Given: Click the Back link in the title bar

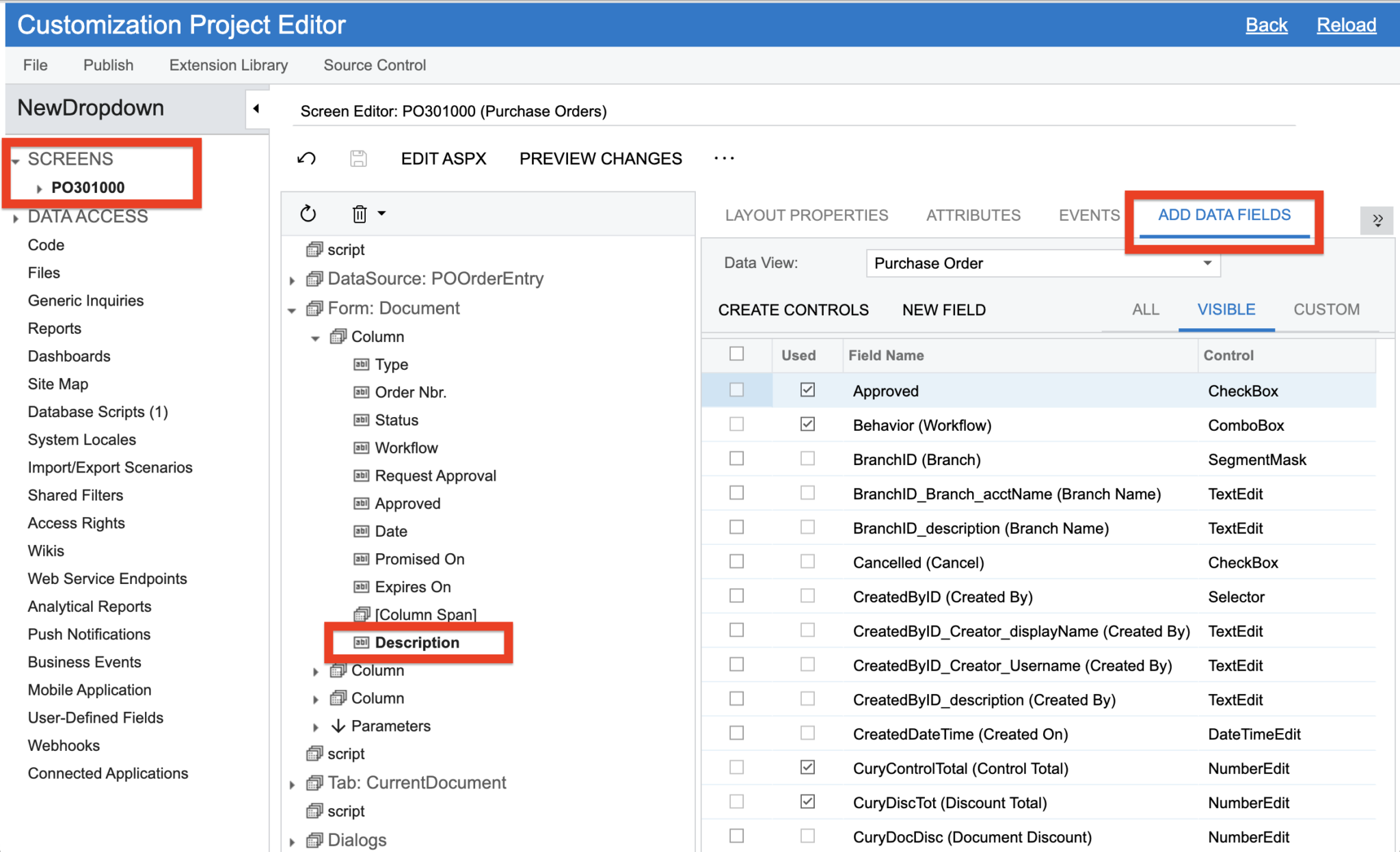Looking at the screenshot, I should pyautogui.click(x=1267, y=25).
